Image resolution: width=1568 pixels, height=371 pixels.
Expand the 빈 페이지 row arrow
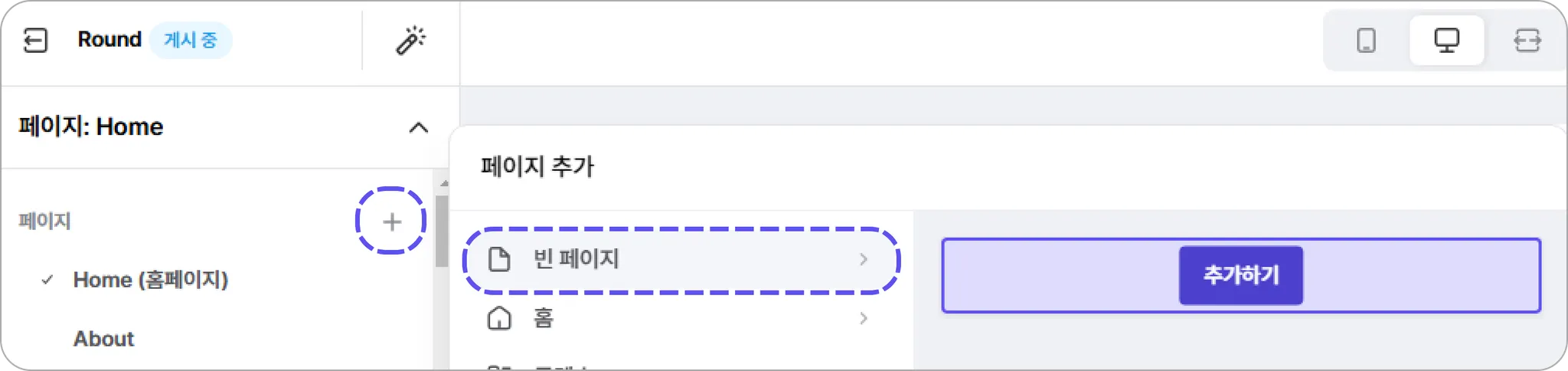864,260
